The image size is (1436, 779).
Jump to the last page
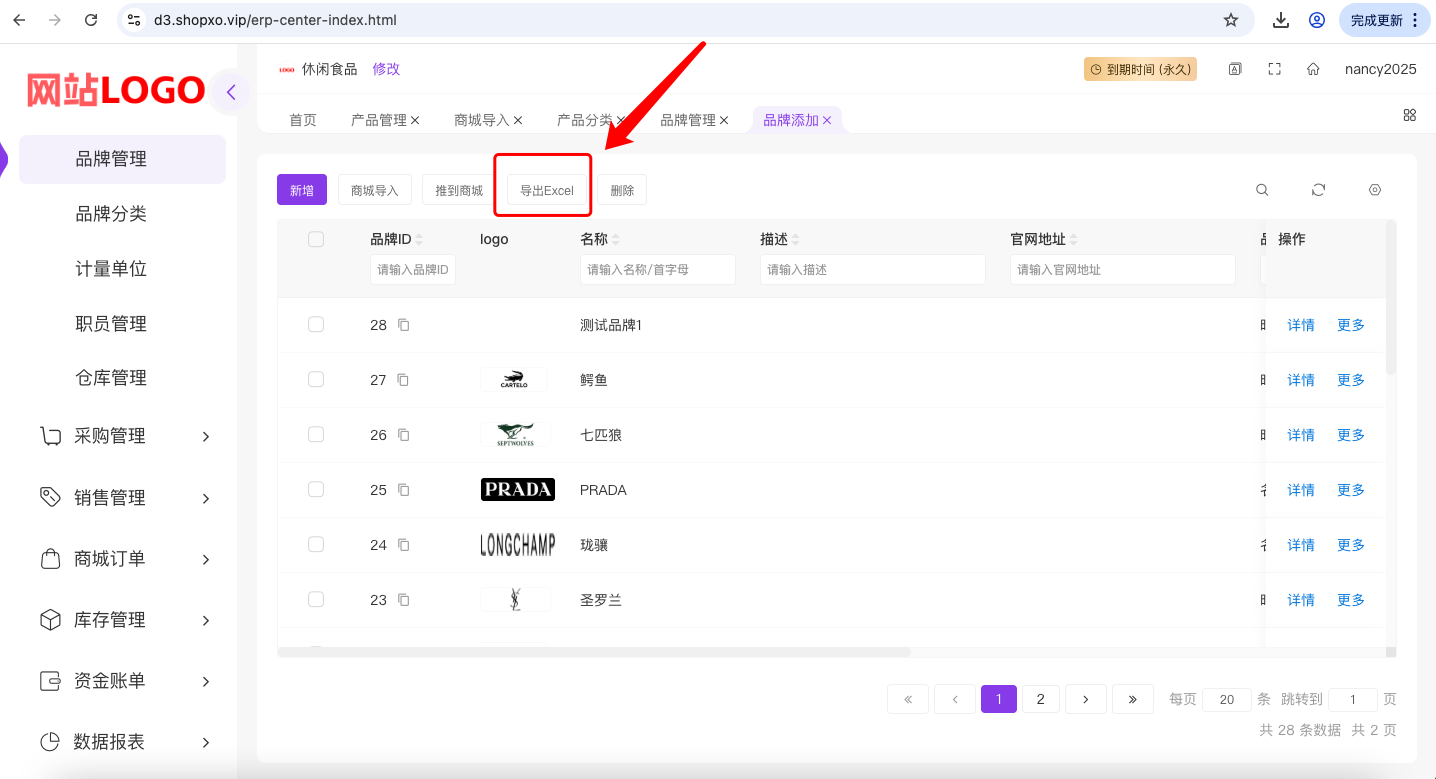pyautogui.click(x=1133, y=699)
